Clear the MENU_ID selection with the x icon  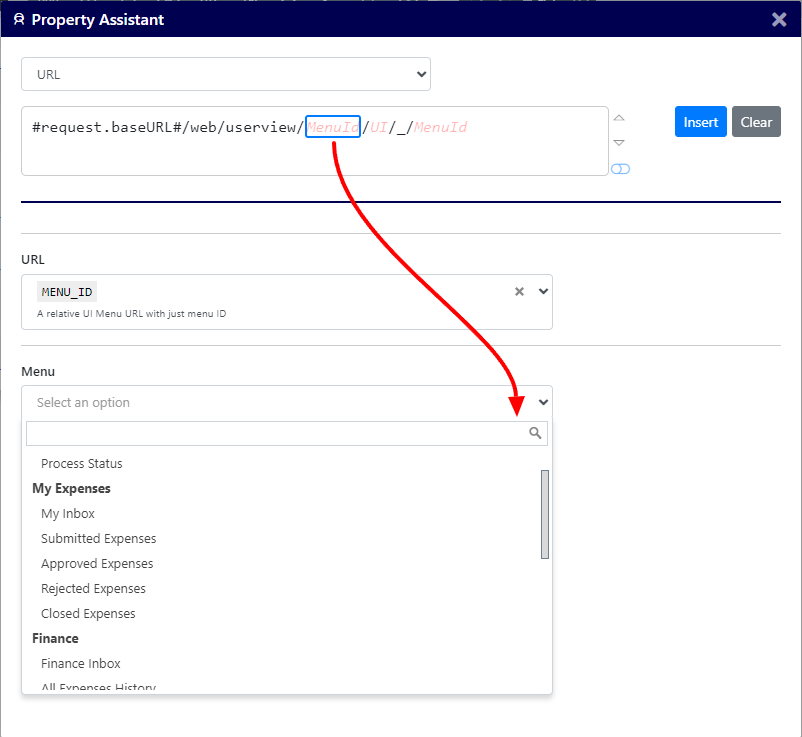tap(519, 292)
